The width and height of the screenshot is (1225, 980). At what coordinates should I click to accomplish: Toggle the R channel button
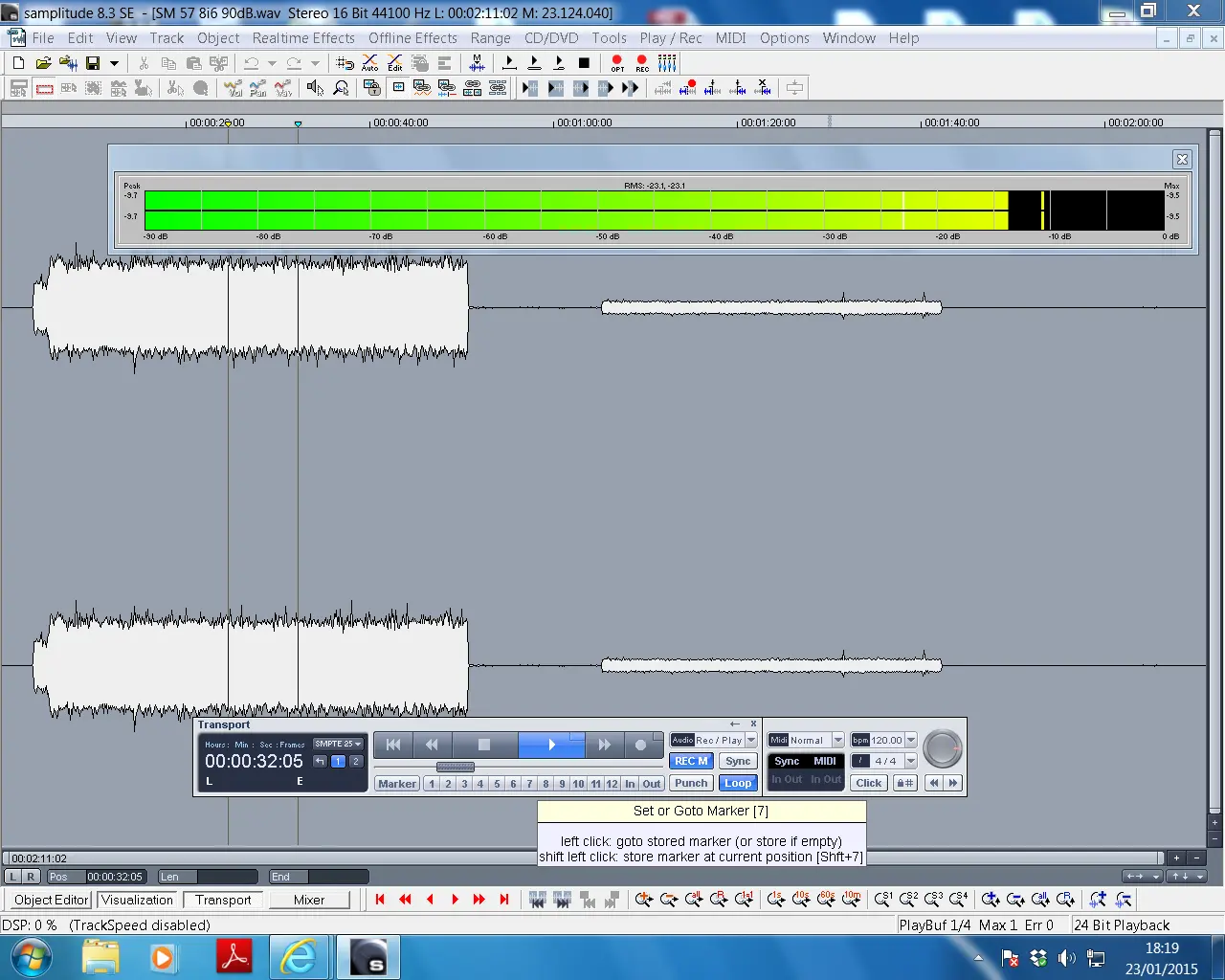click(31, 877)
